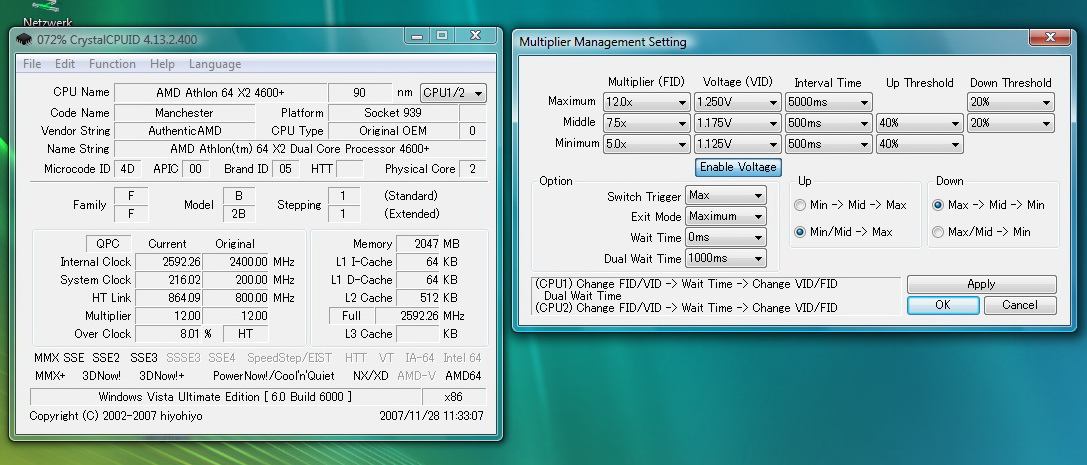Confirm settings with the OK button
Viewport: 1087px width, 465px height.
pos(943,305)
